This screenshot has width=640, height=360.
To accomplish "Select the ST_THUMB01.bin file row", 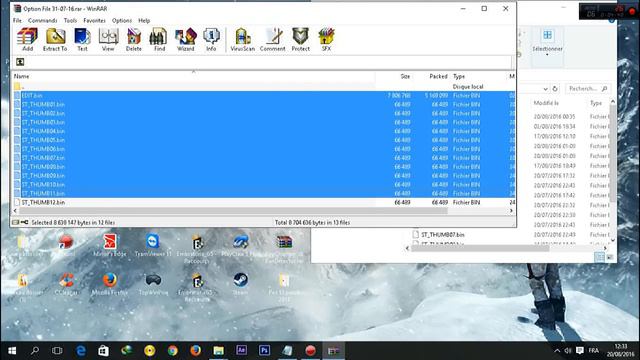I will [x=264, y=104].
